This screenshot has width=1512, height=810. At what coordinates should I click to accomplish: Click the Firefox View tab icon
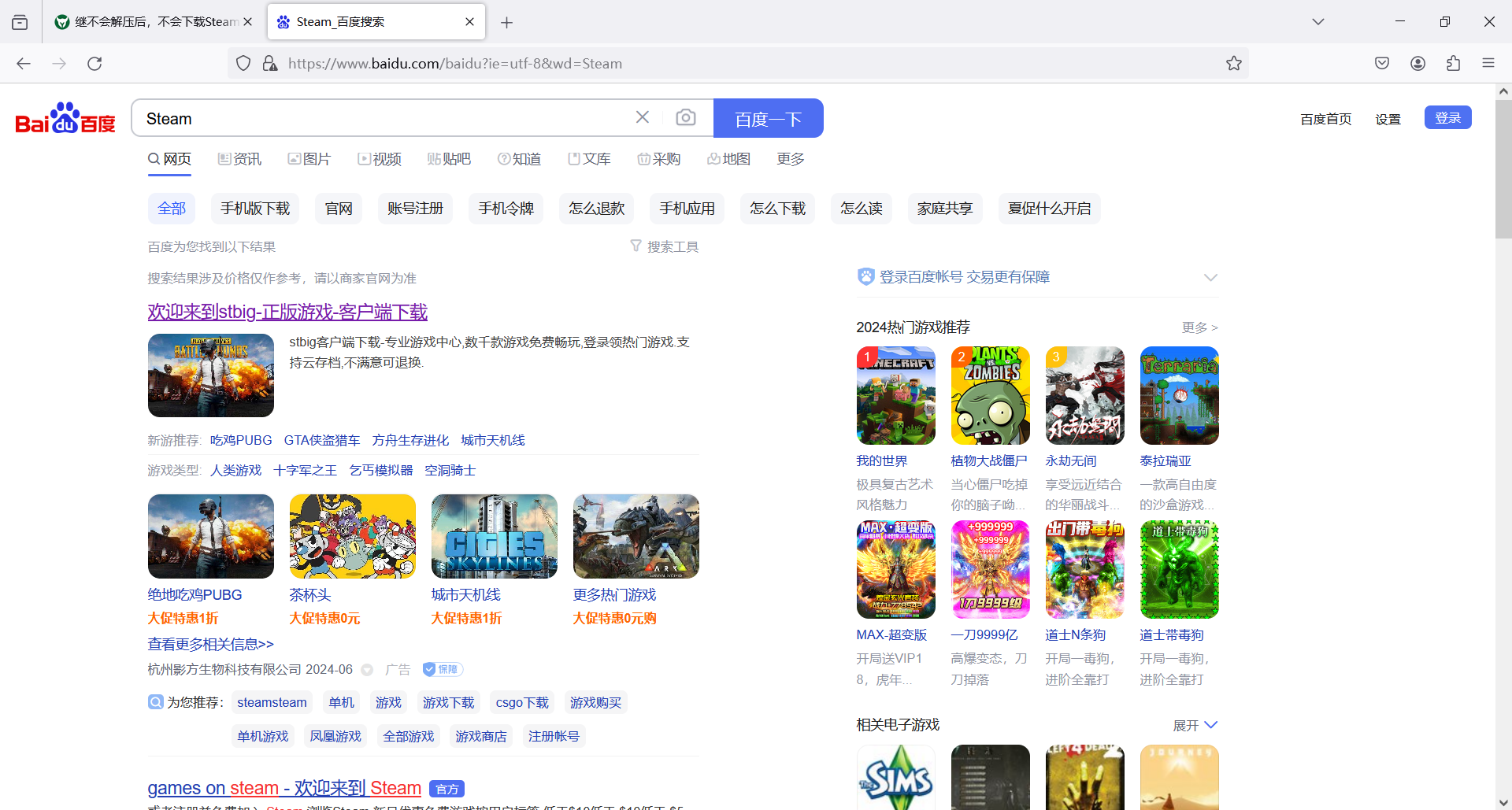20,22
